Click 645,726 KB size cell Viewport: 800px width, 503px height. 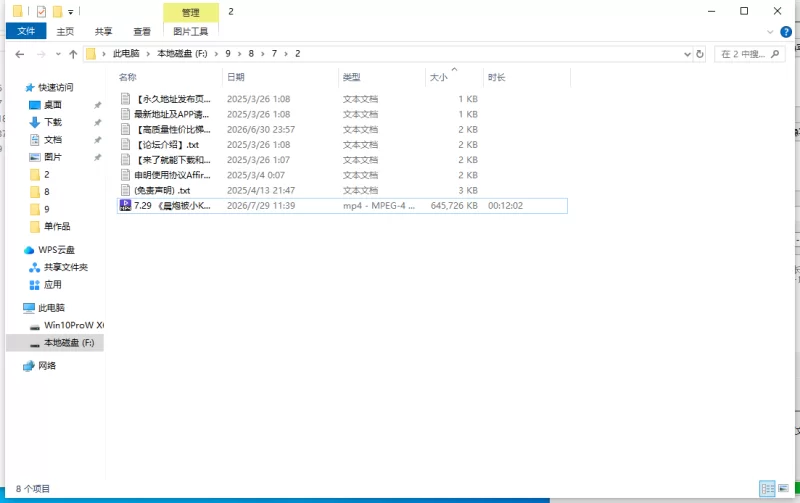coord(454,206)
